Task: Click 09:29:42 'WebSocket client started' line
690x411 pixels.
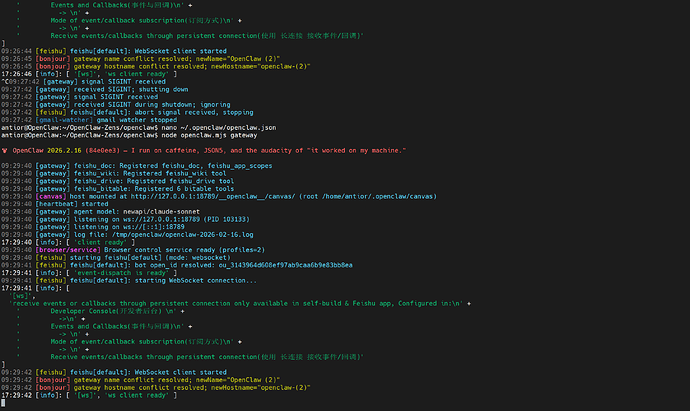Action: pyautogui.click(x=114, y=372)
